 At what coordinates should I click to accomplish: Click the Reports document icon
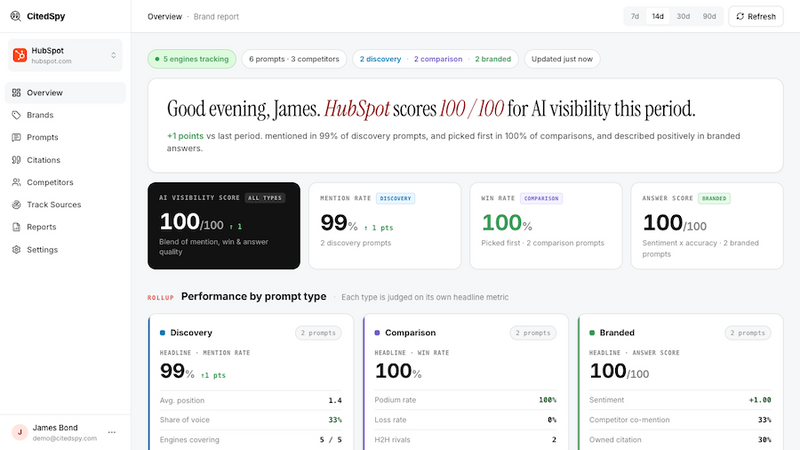(16, 227)
